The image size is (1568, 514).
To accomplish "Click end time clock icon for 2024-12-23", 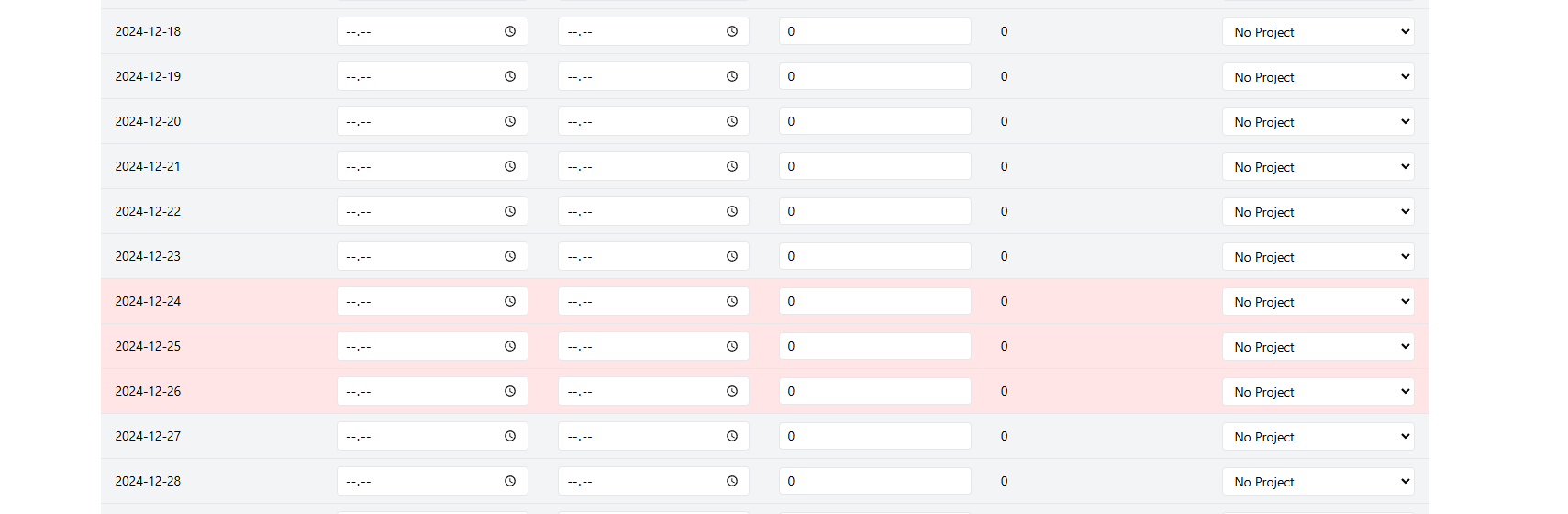I will [732, 256].
